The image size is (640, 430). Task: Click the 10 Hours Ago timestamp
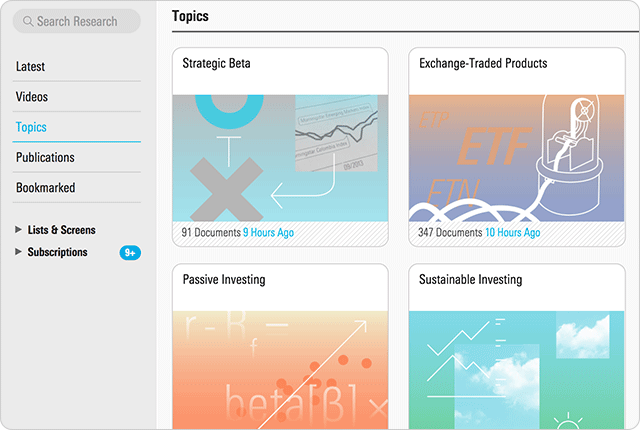[511, 233]
